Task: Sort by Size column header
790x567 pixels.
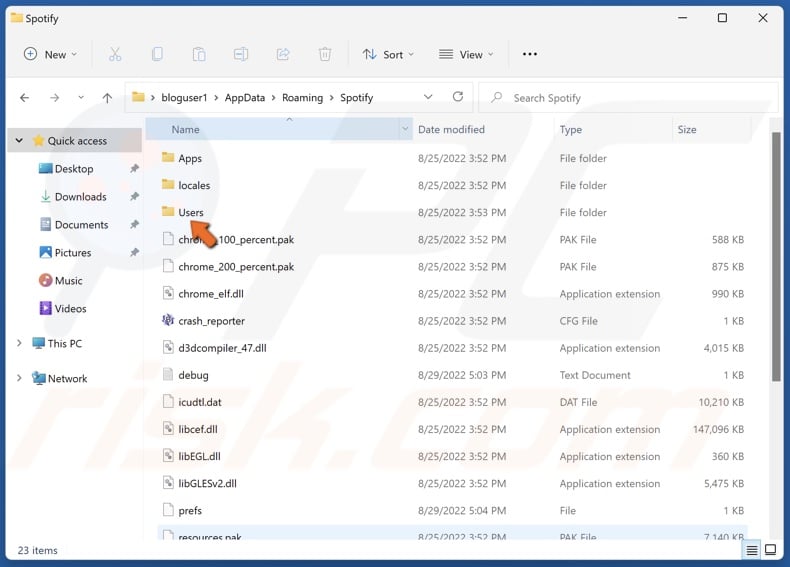Action: coord(687,130)
